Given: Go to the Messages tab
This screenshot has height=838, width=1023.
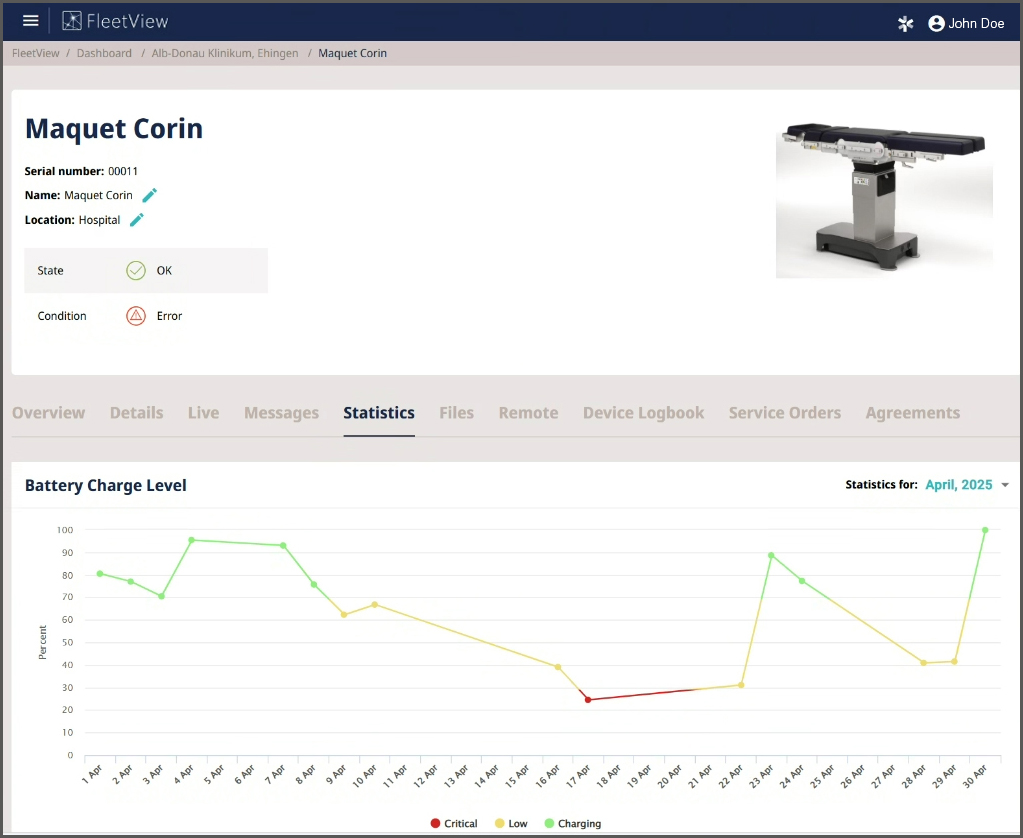Looking at the screenshot, I should [281, 413].
